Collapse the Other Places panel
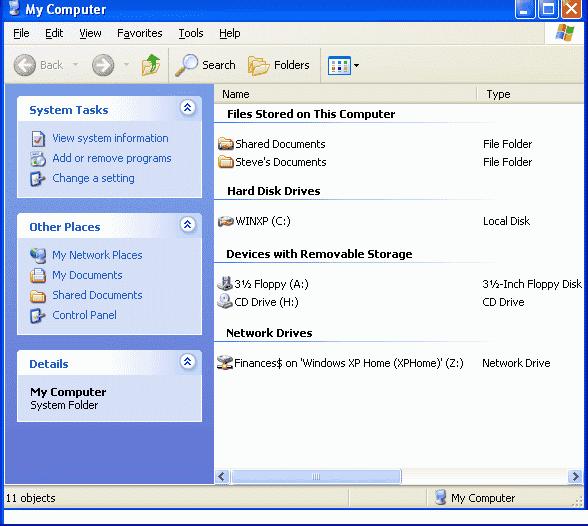Viewport: 588px width, 526px height. 188,225
